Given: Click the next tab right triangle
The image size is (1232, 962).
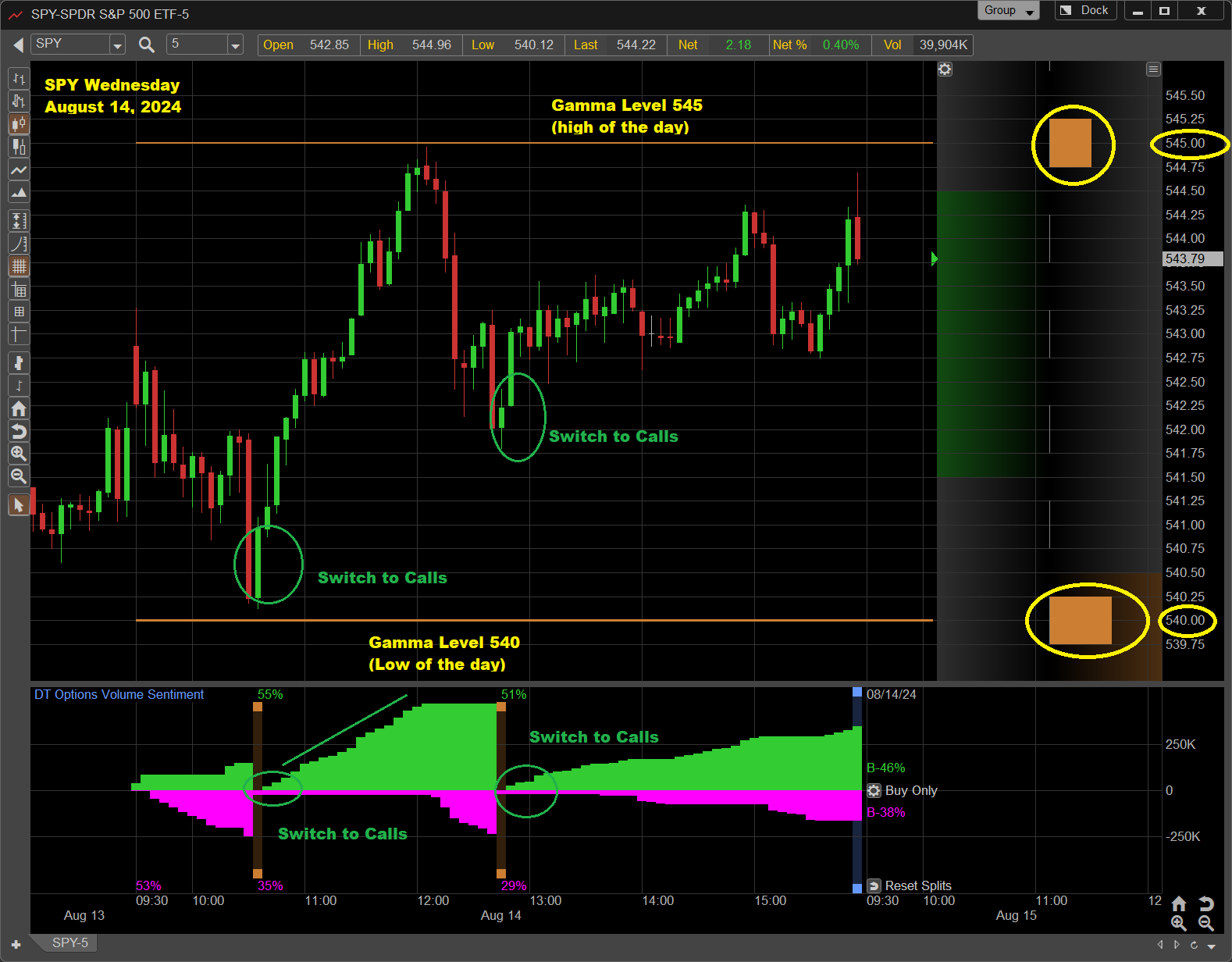Looking at the screenshot, I should click(x=1177, y=945).
